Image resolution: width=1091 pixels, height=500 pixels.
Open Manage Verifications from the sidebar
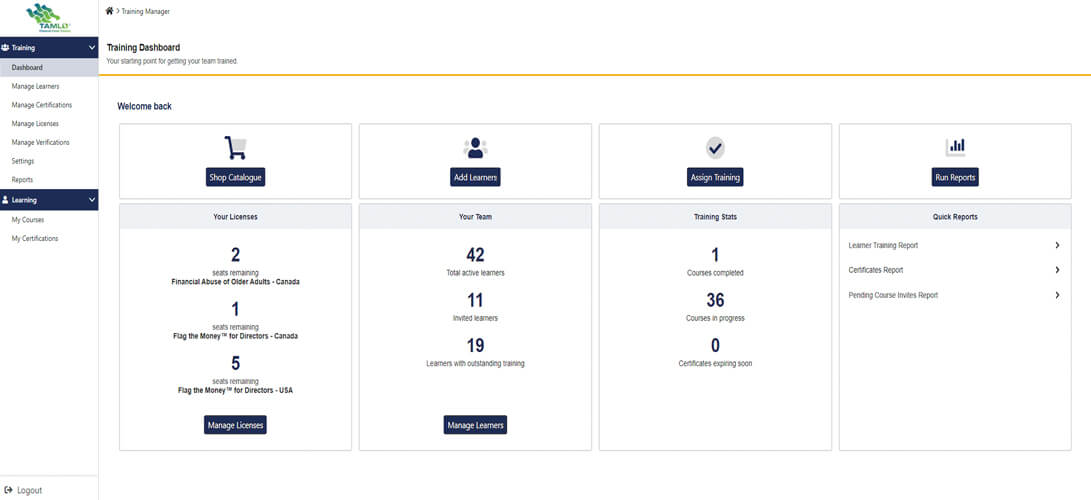(40, 142)
